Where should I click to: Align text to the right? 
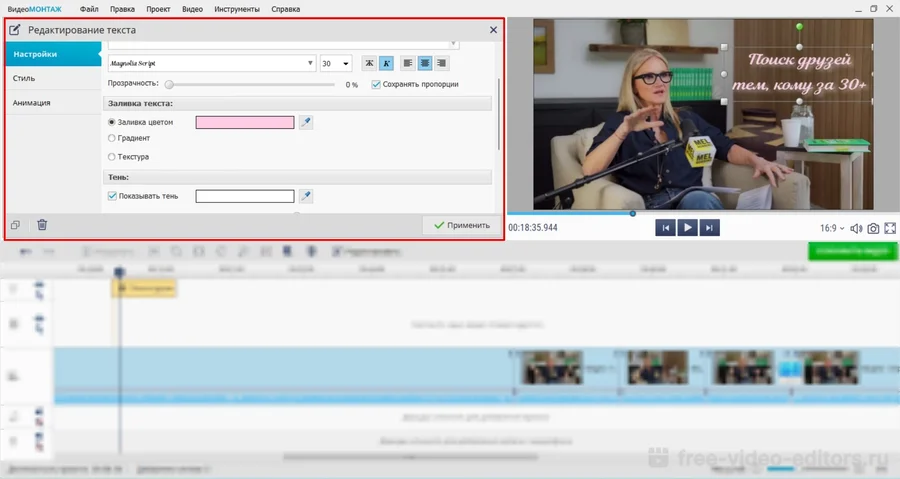tap(440, 63)
